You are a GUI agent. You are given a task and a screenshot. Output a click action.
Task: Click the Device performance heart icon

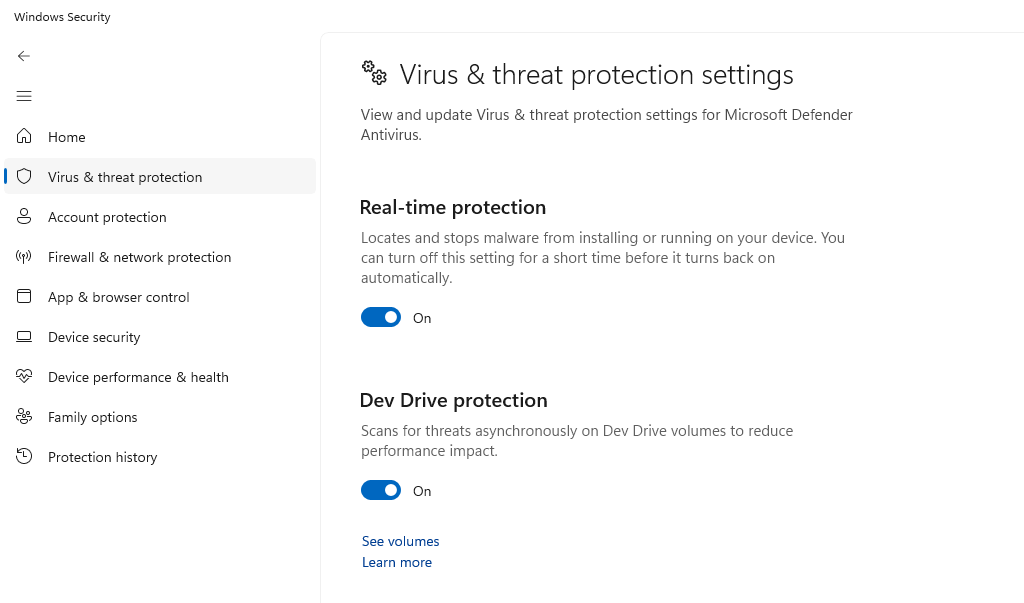tap(24, 377)
